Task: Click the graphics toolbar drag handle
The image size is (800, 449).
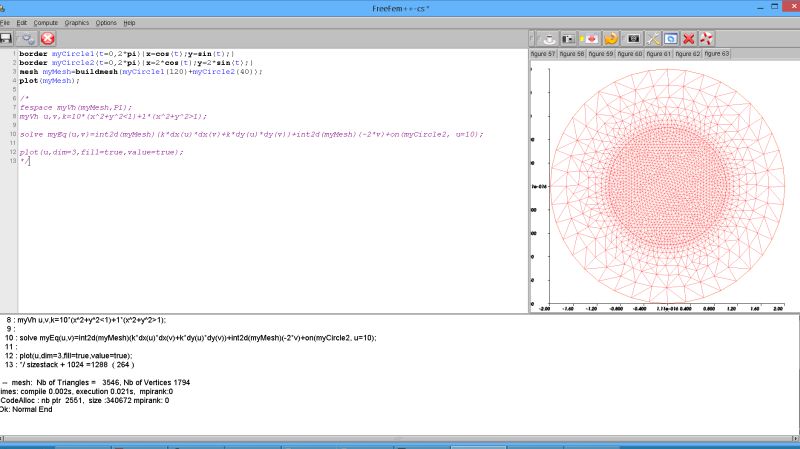Action: click(532, 39)
